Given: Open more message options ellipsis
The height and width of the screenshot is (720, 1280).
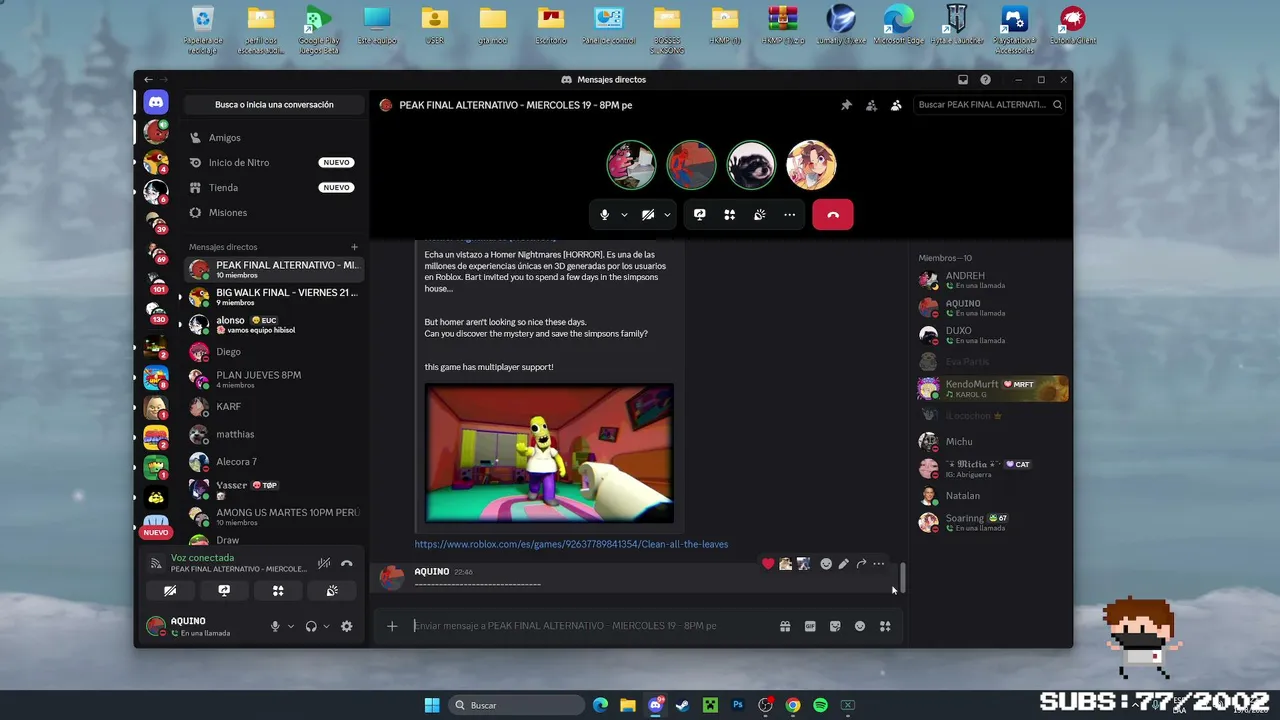Looking at the screenshot, I should tap(879, 564).
